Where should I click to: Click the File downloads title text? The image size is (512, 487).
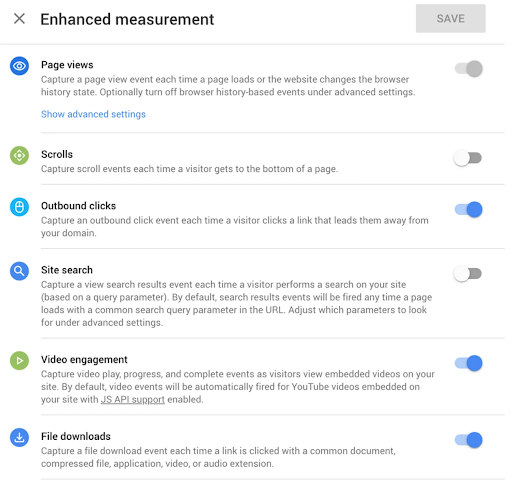(76, 436)
